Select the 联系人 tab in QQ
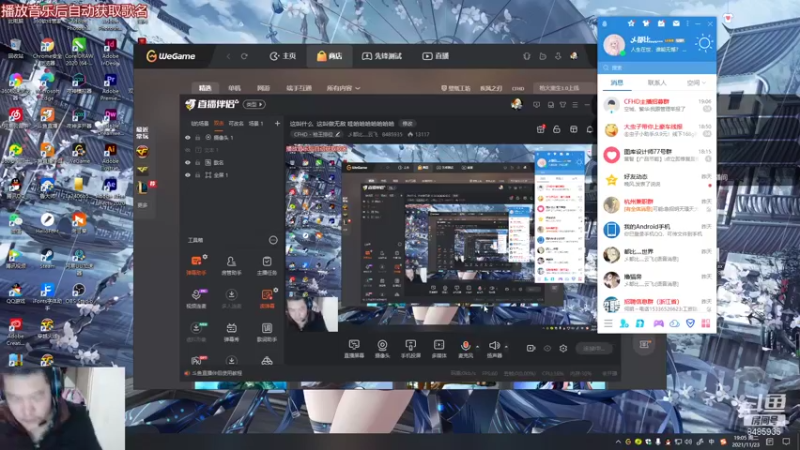800x450 pixels. click(657, 83)
